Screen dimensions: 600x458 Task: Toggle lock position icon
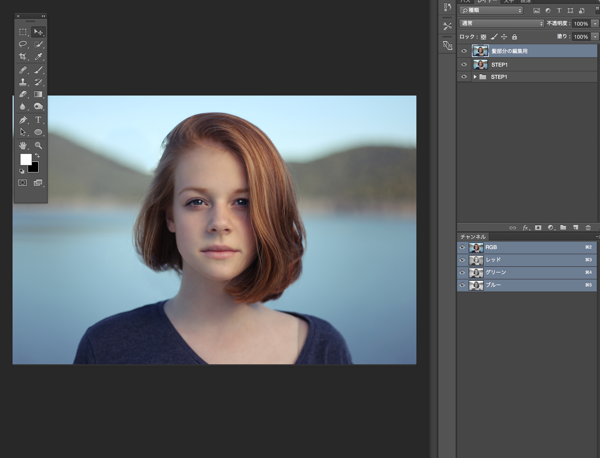point(504,37)
